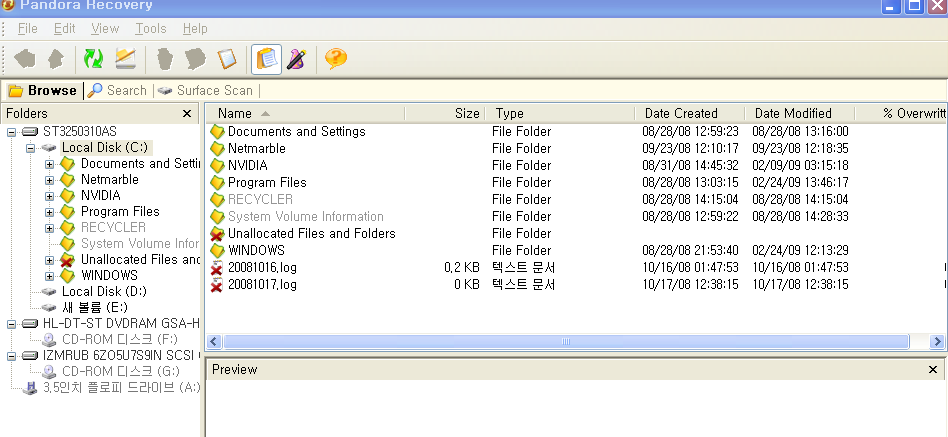
Task: Click the green Refresh toolbar icon
Action: 93,59
